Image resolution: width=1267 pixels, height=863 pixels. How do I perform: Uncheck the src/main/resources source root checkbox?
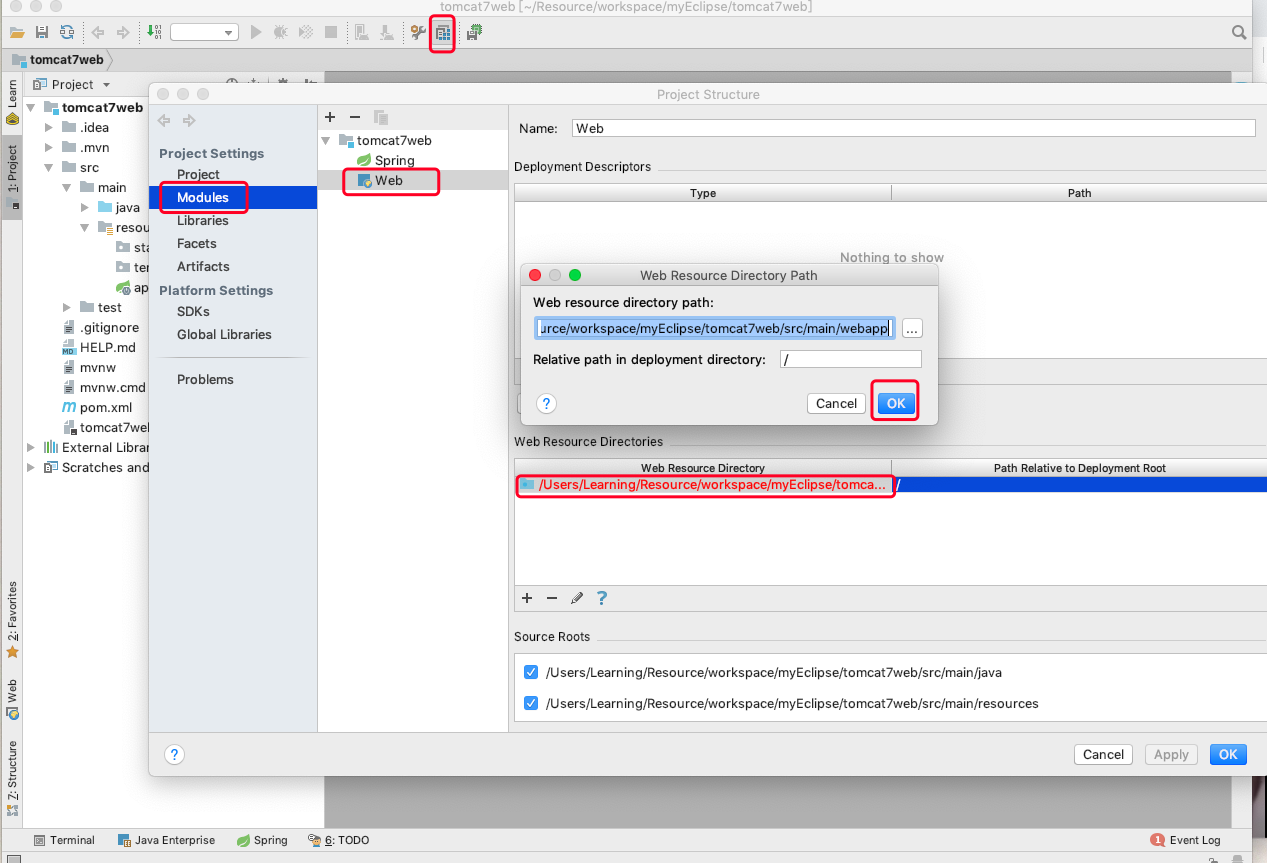[x=531, y=703]
